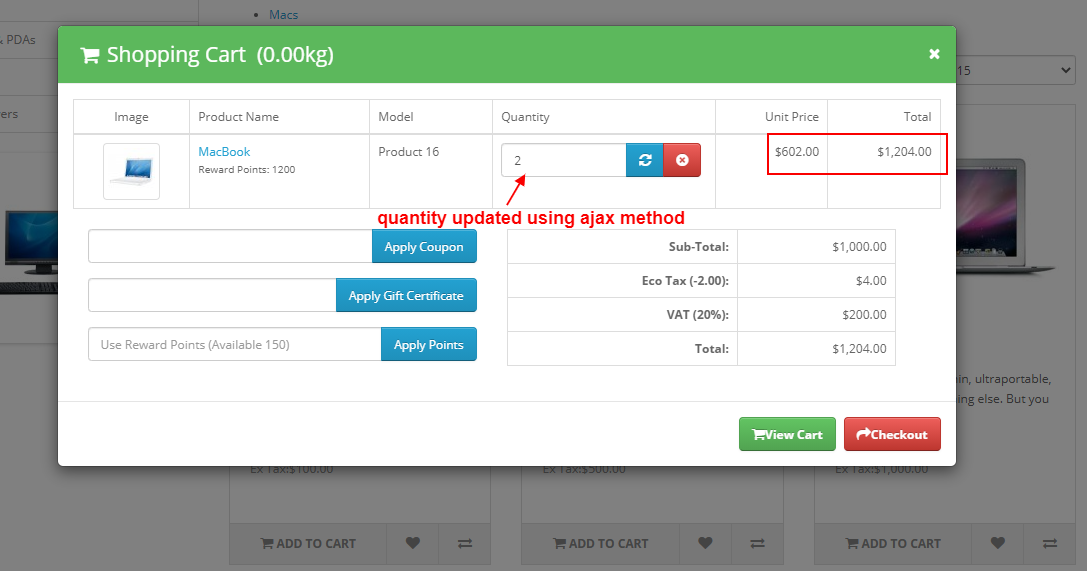Click the blue update quantity refresh icon
1087x571 pixels.
point(645,160)
